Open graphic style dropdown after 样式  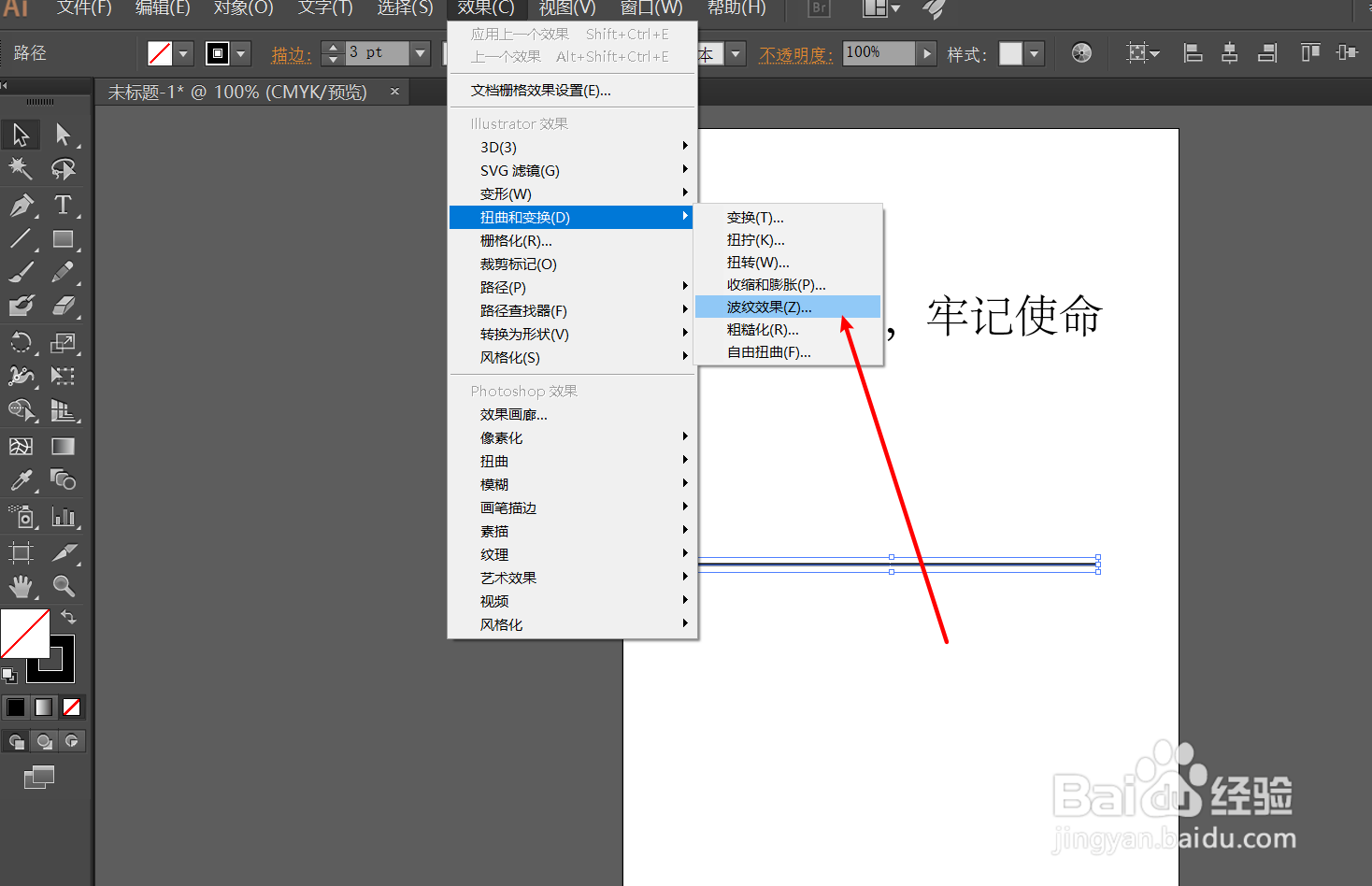tap(1034, 53)
